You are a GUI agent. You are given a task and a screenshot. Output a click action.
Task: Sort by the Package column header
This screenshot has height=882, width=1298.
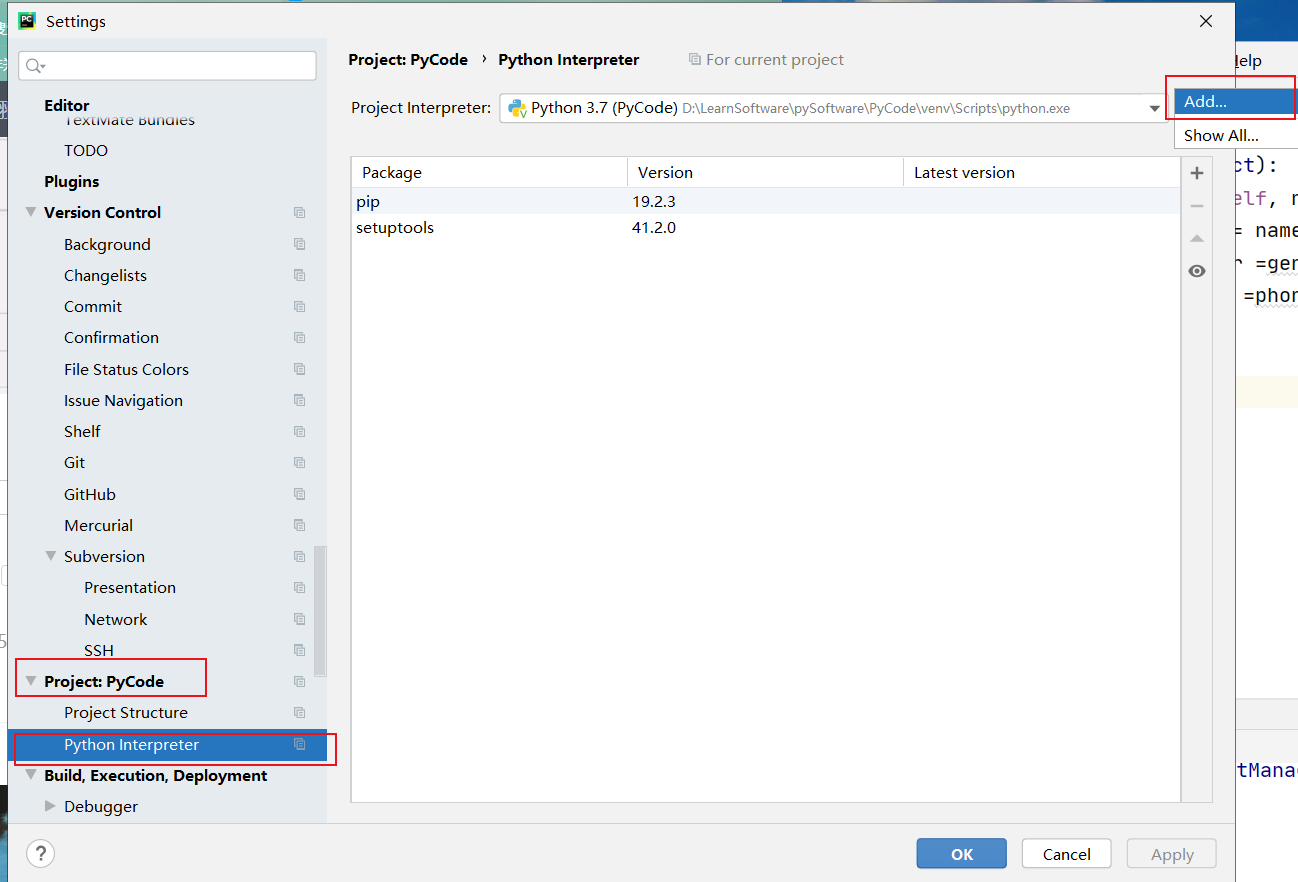[489, 172]
